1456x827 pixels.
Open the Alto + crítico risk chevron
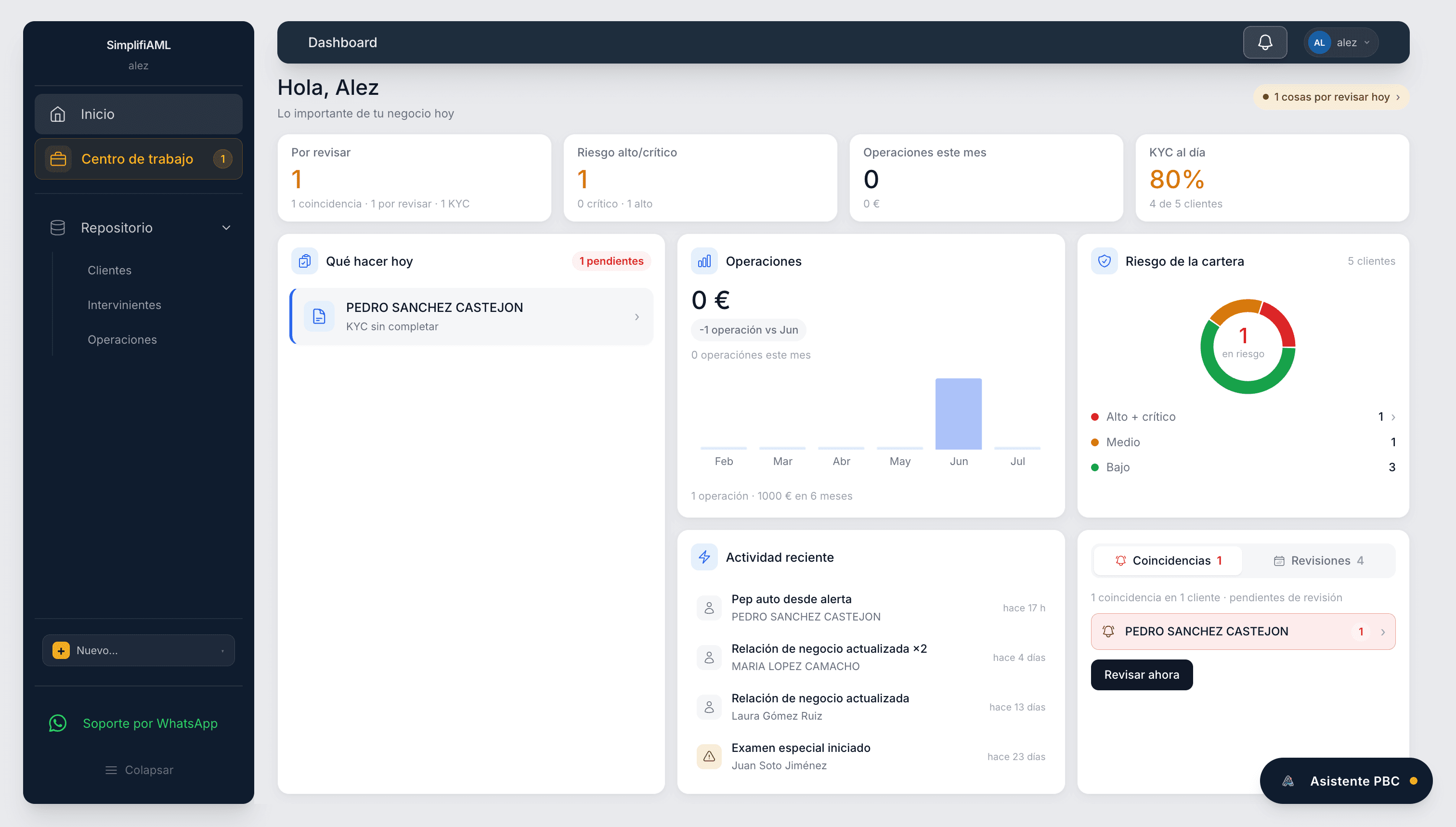pos(1393,417)
